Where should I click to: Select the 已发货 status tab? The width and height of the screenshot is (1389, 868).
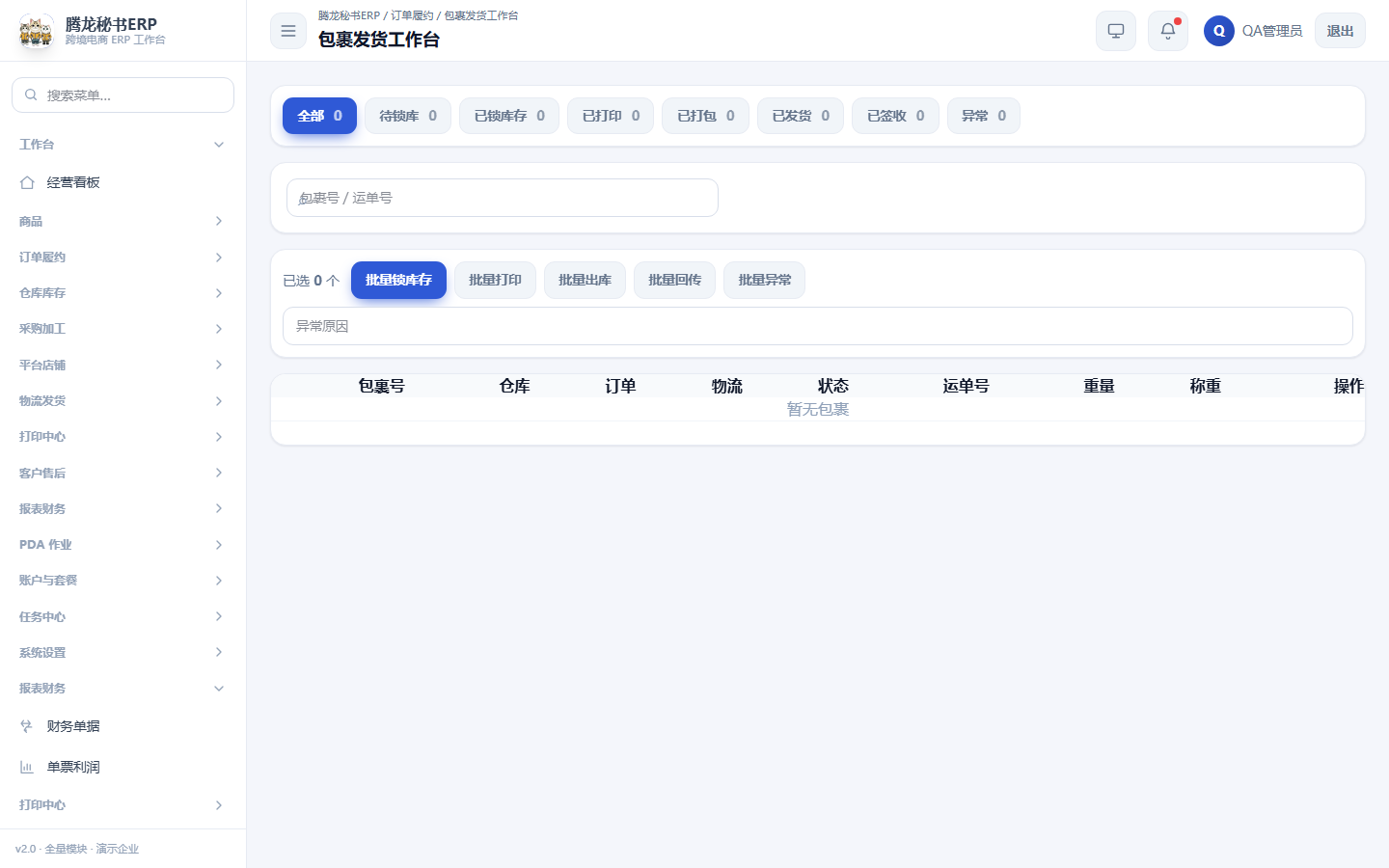click(x=801, y=116)
